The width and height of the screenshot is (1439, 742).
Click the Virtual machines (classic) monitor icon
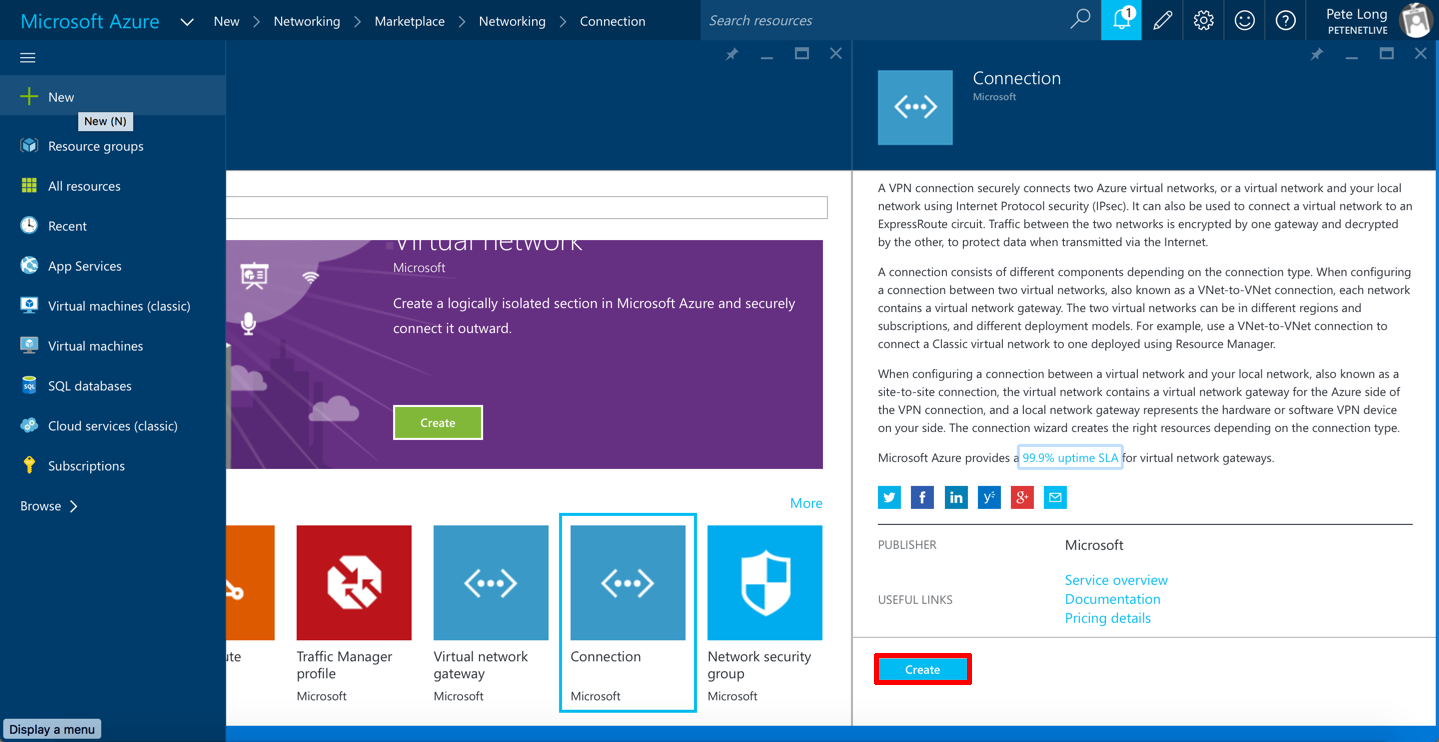click(29, 306)
